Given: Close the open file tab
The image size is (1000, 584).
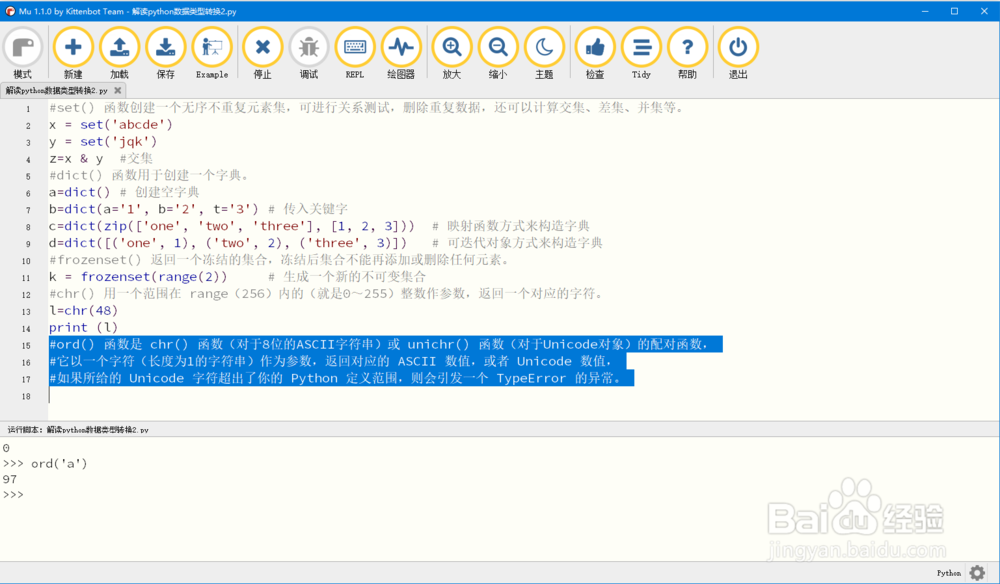Looking at the screenshot, I should point(118,89).
